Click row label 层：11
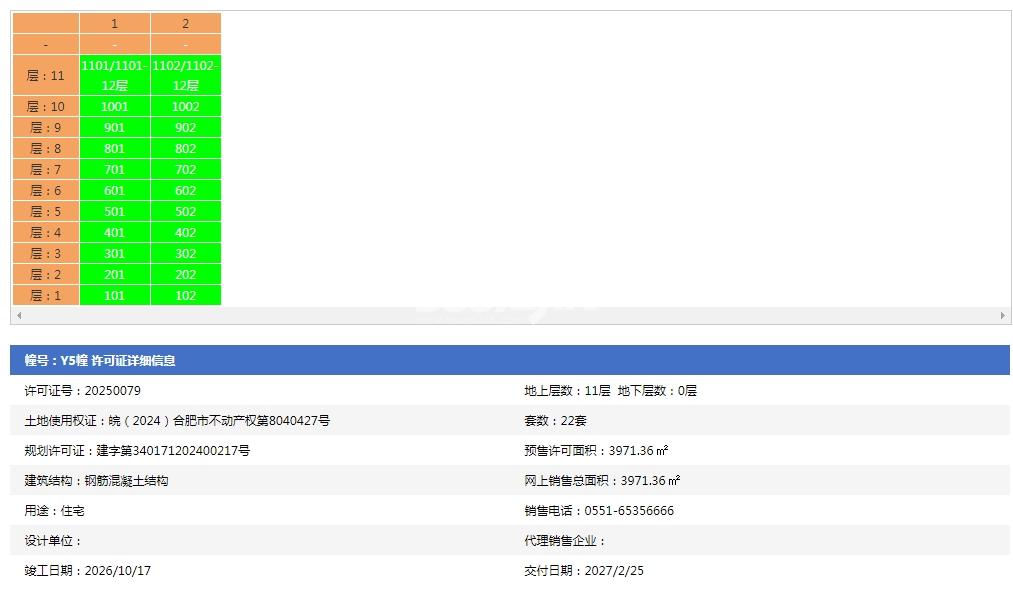Viewport: 1013px width, 596px height. click(x=46, y=75)
